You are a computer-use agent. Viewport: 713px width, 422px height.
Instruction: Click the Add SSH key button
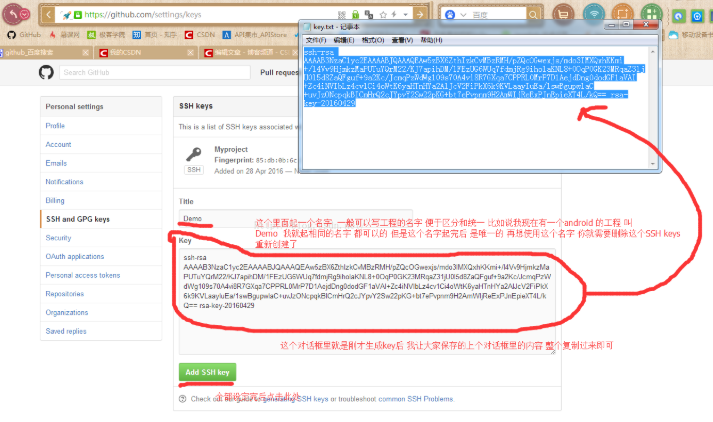207,372
